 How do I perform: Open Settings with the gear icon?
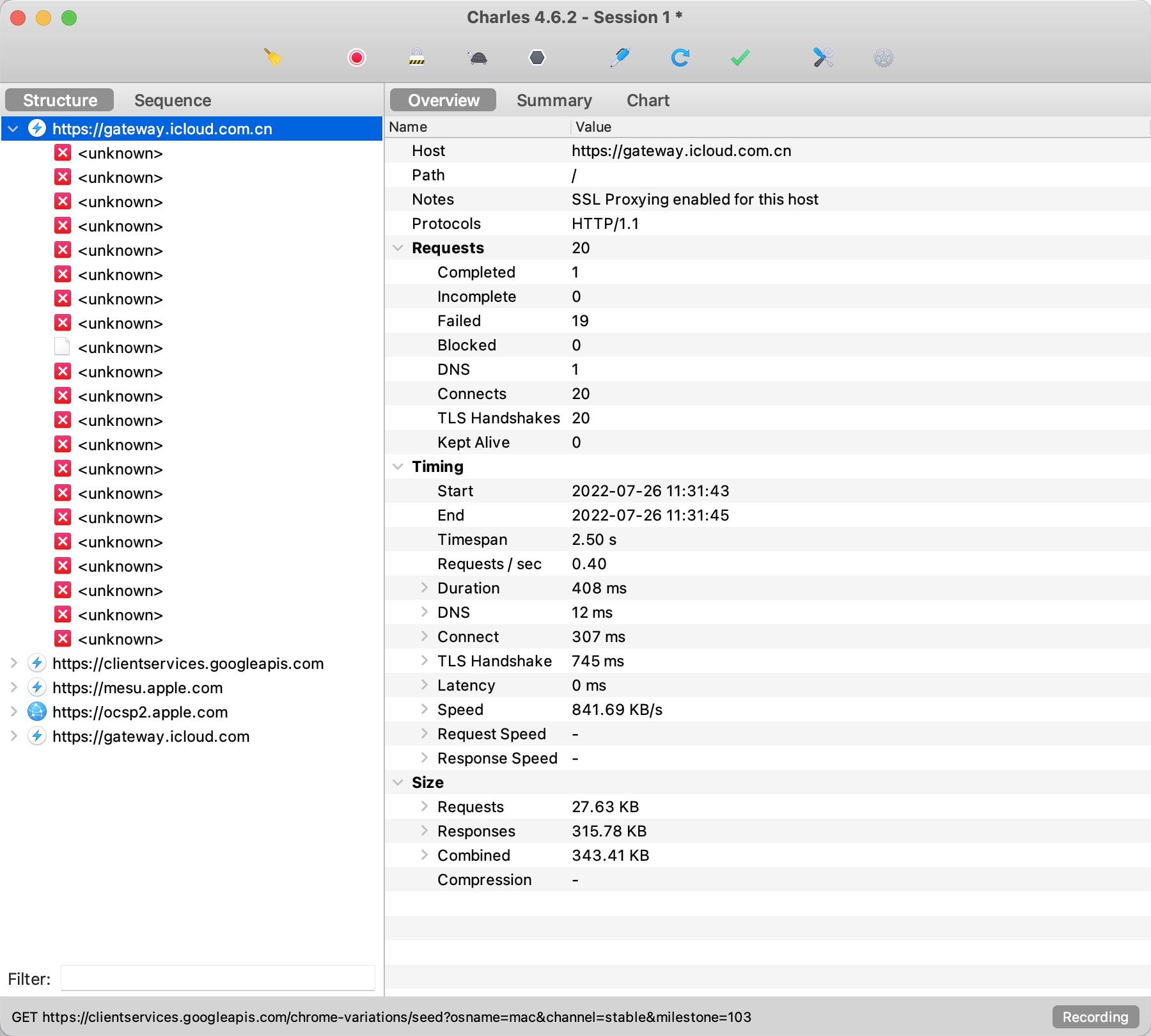point(884,58)
